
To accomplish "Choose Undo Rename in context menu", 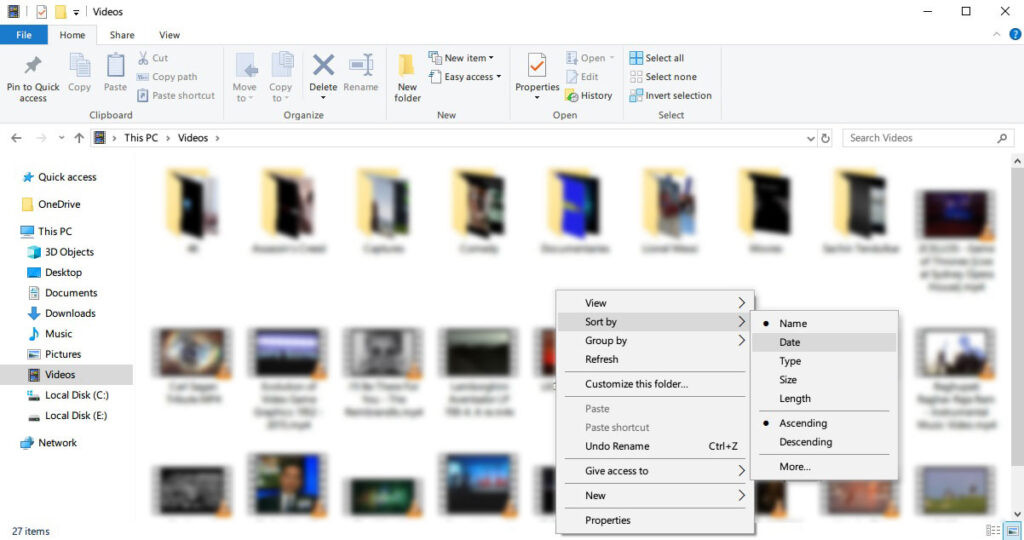I will (655, 446).
